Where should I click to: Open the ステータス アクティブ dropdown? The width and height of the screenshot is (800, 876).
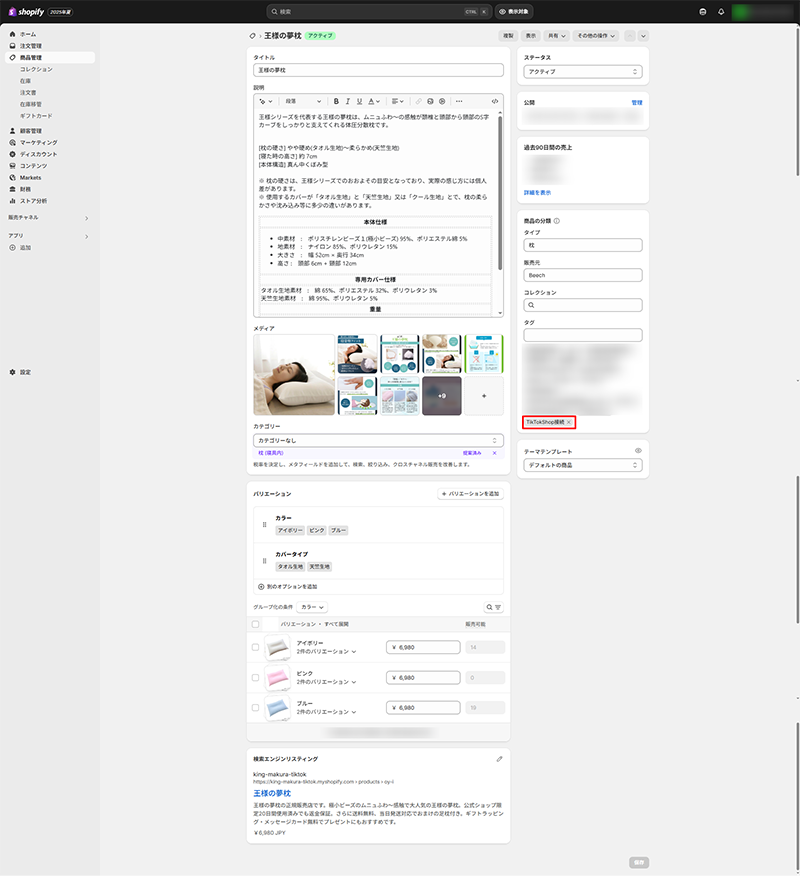coord(583,72)
